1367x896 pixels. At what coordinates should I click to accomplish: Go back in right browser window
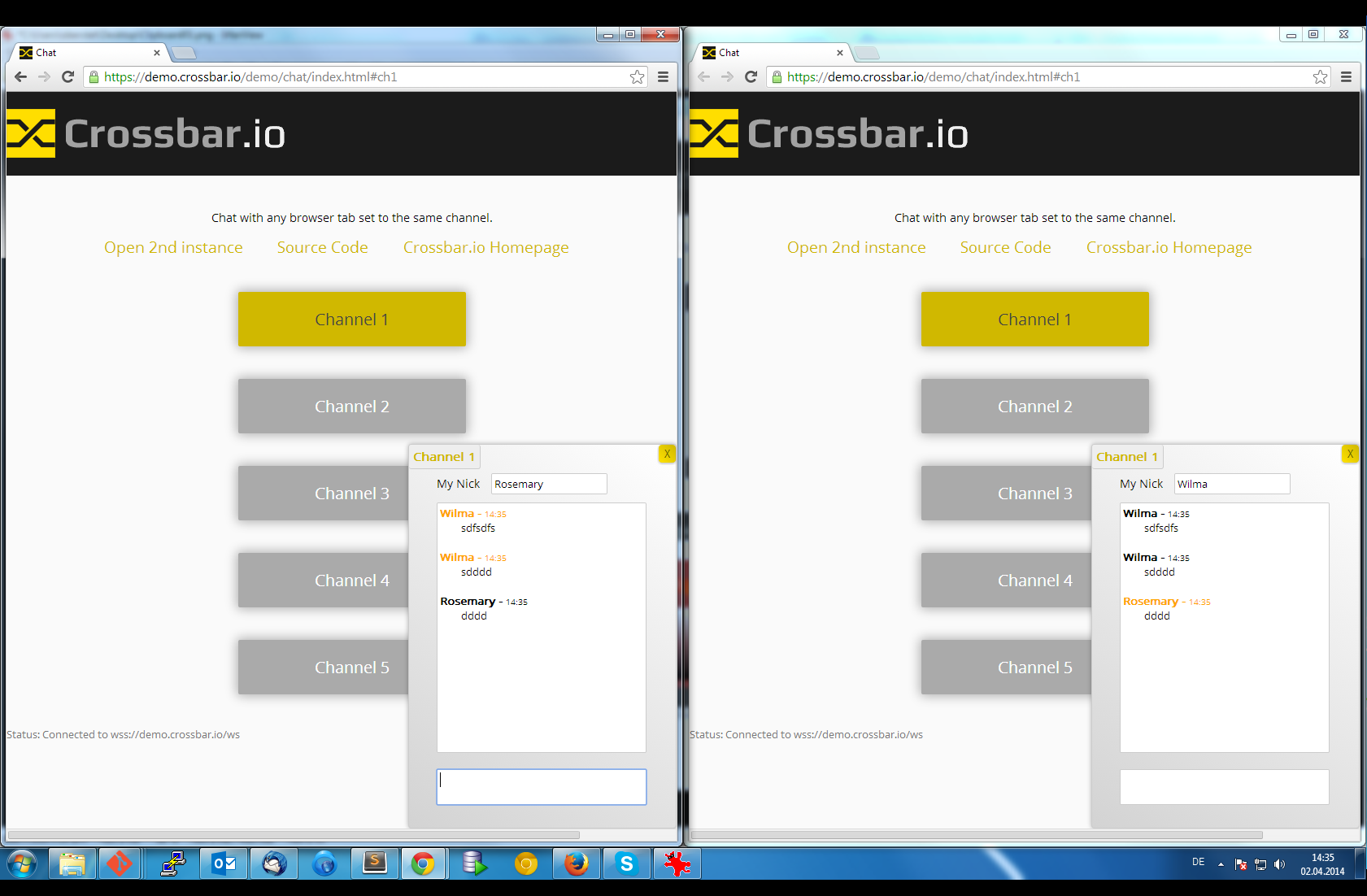704,76
